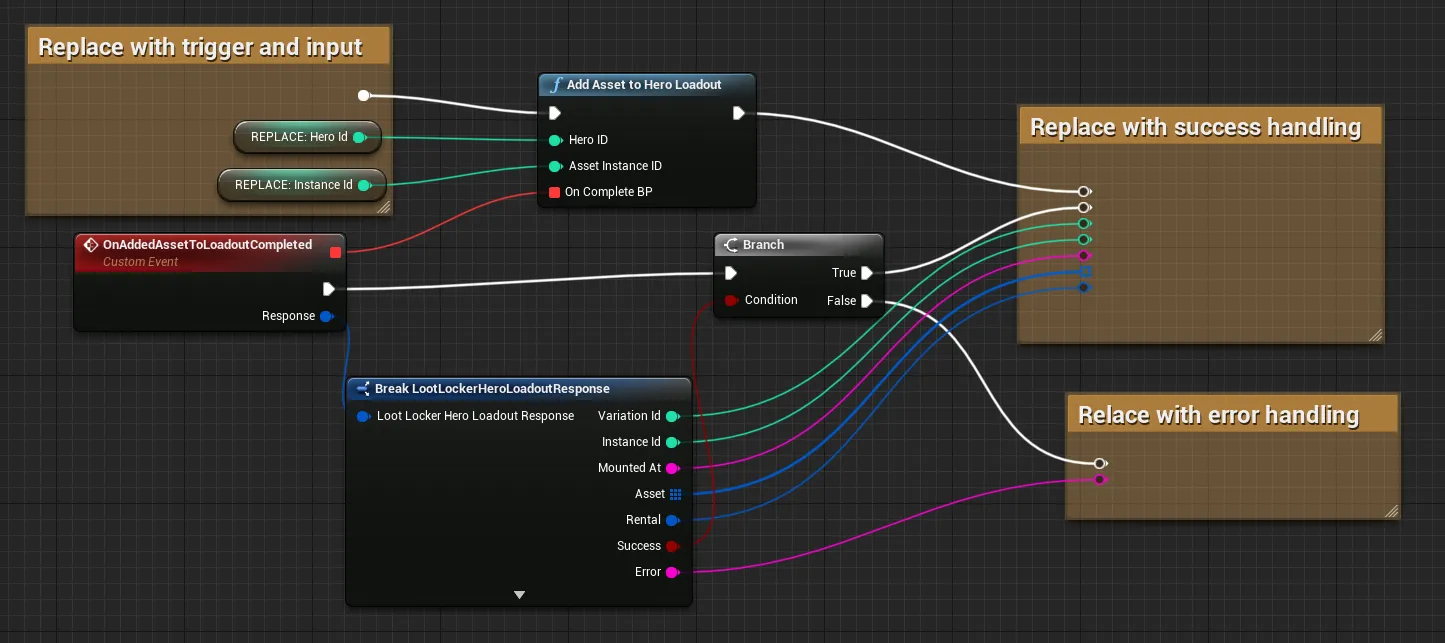Expand the Break LootLockerHeroLoadoutResponse node arrow
The image size is (1445, 643).
coord(519,595)
